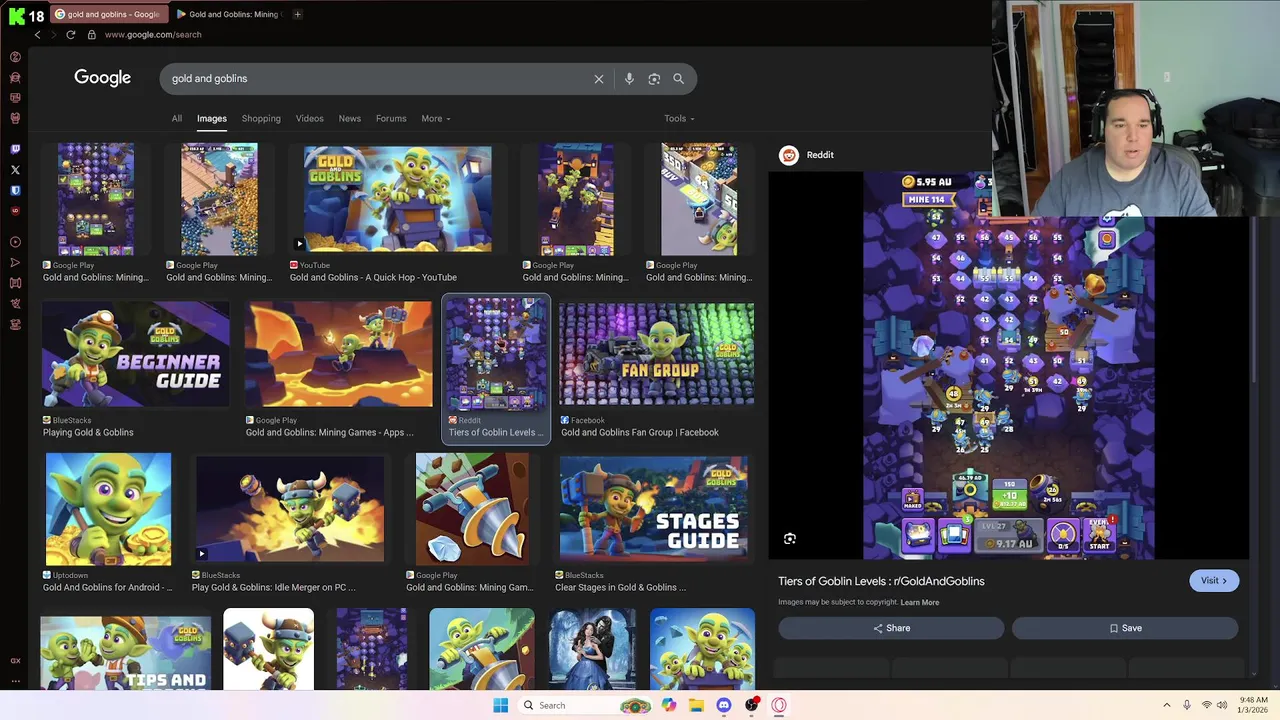Expand the More search filter dropdown
Image resolution: width=1280 pixels, height=720 pixels.
[x=435, y=119]
